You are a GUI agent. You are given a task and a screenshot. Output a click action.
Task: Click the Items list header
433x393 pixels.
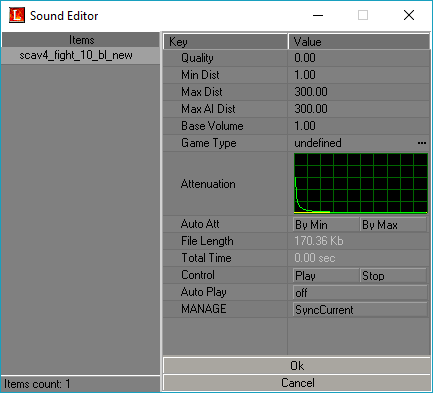tap(80, 40)
